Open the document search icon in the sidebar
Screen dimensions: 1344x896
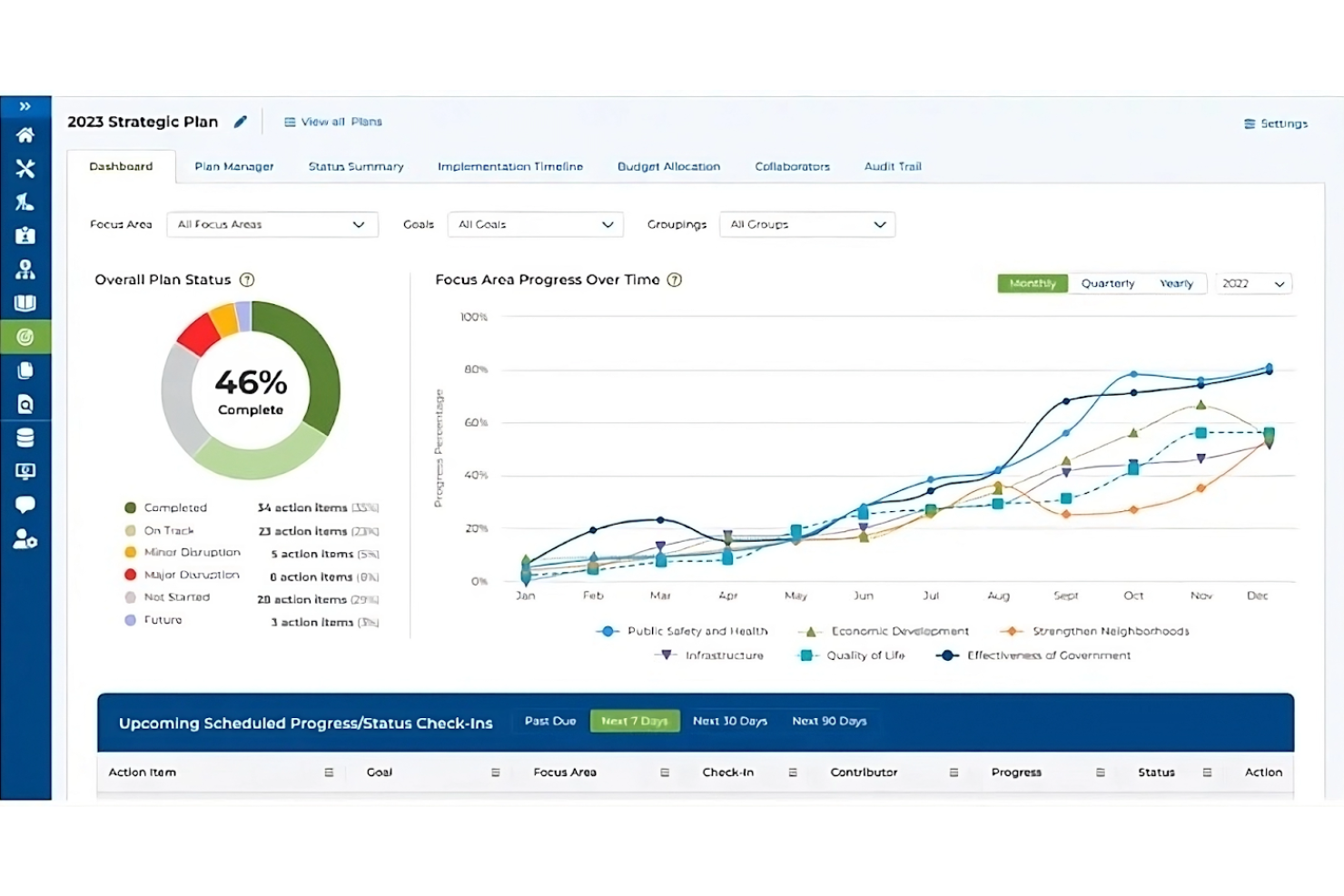click(x=25, y=404)
